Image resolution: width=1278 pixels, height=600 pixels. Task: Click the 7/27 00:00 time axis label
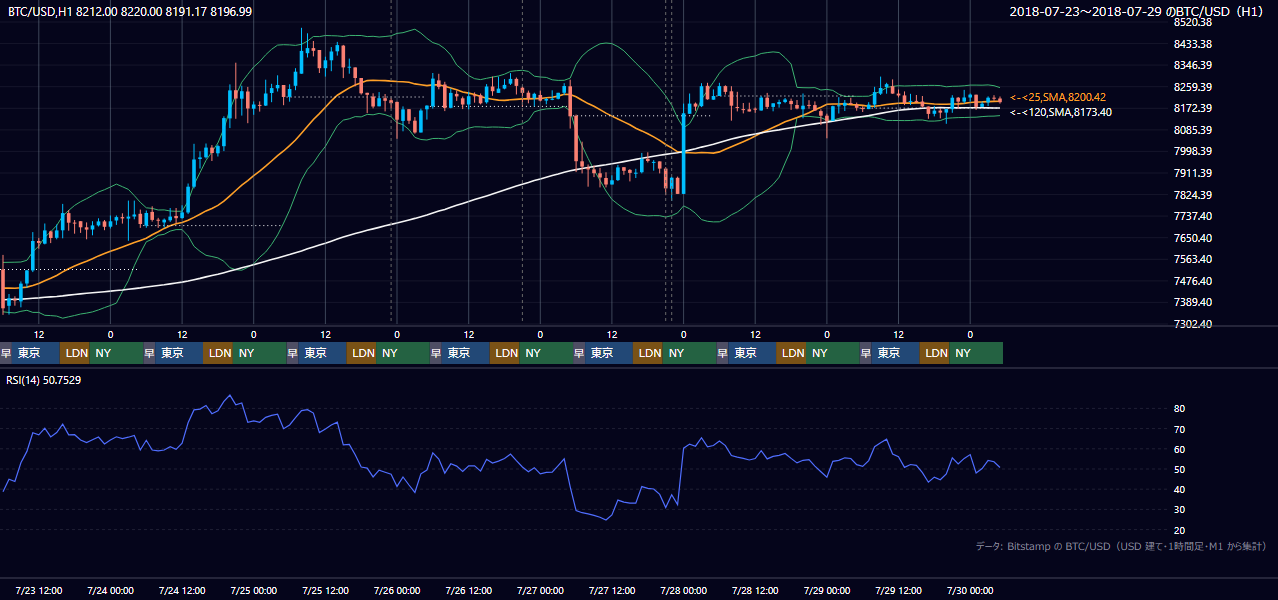point(540,590)
